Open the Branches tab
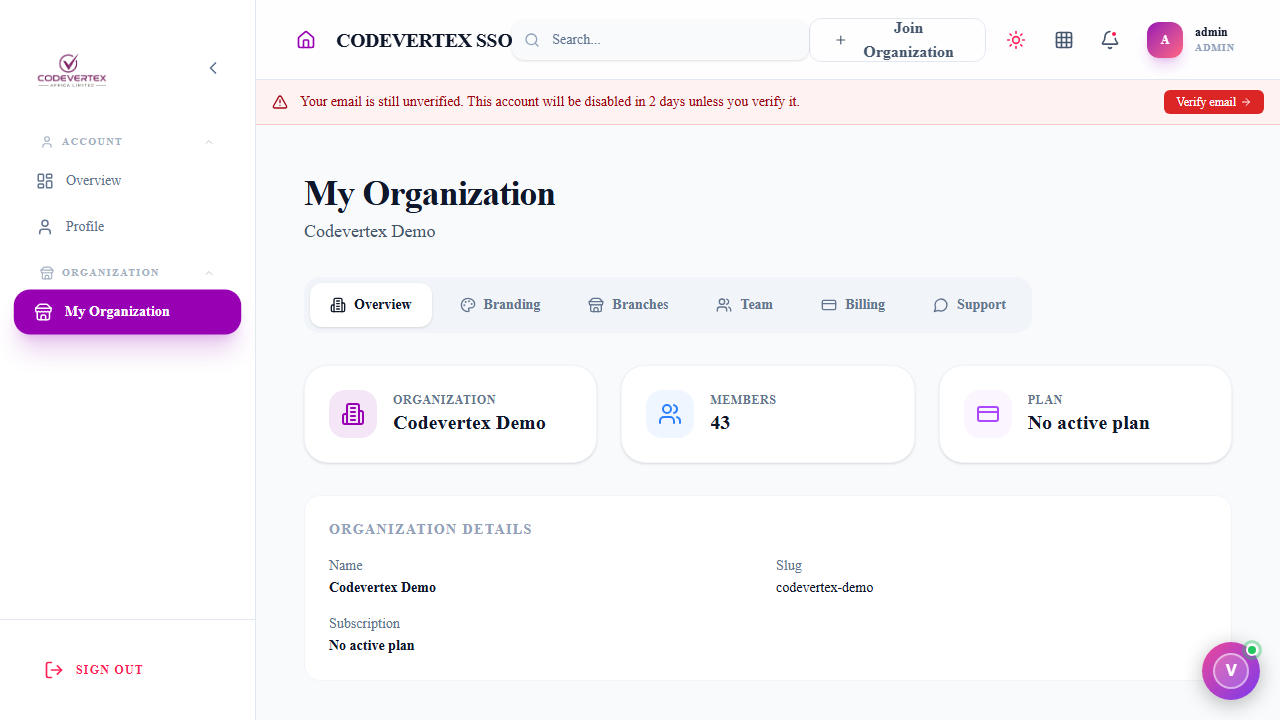This screenshot has width=1280, height=720. coord(628,305)
